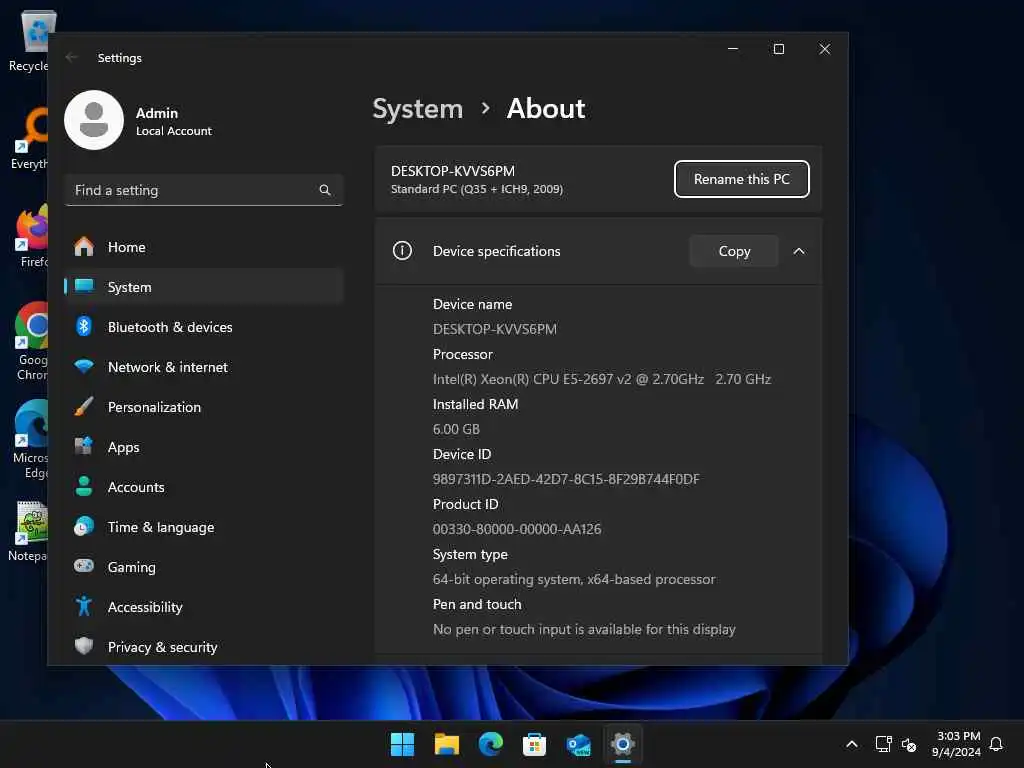The width and height of the screenshot is (1024, 768).
Task: Open the notifications bell
Action: pos(996,744)
